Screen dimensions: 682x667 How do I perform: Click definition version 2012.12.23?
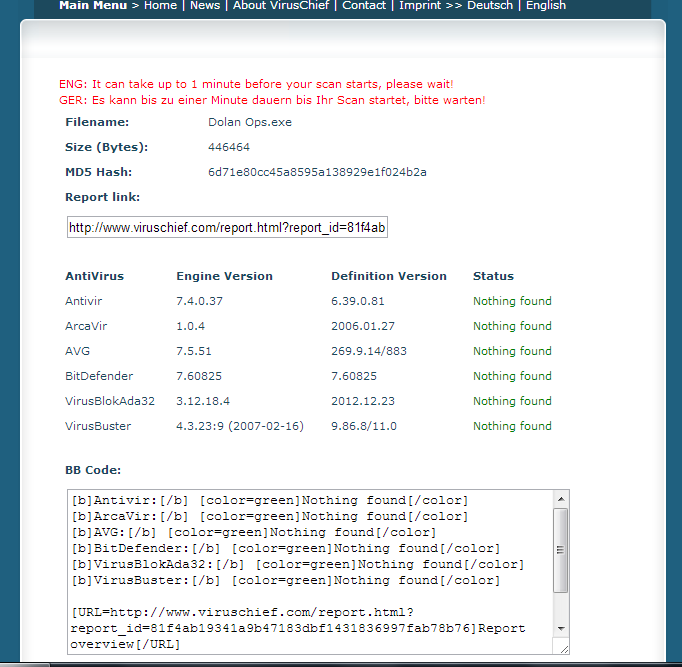[x=363, y=401]
